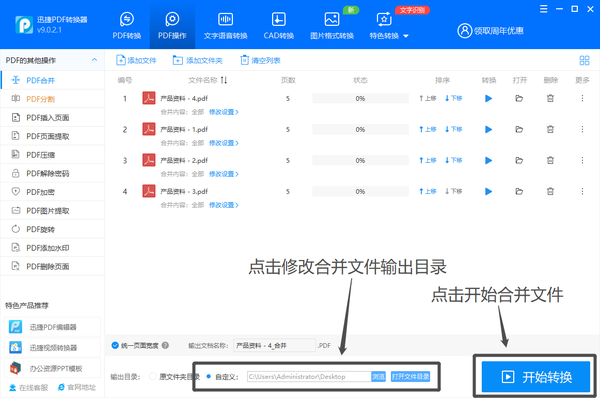Select PDF合并 in the sidebar
This screenshot has width=600, height=398.
pyautogui.click(x=52, y=80)
